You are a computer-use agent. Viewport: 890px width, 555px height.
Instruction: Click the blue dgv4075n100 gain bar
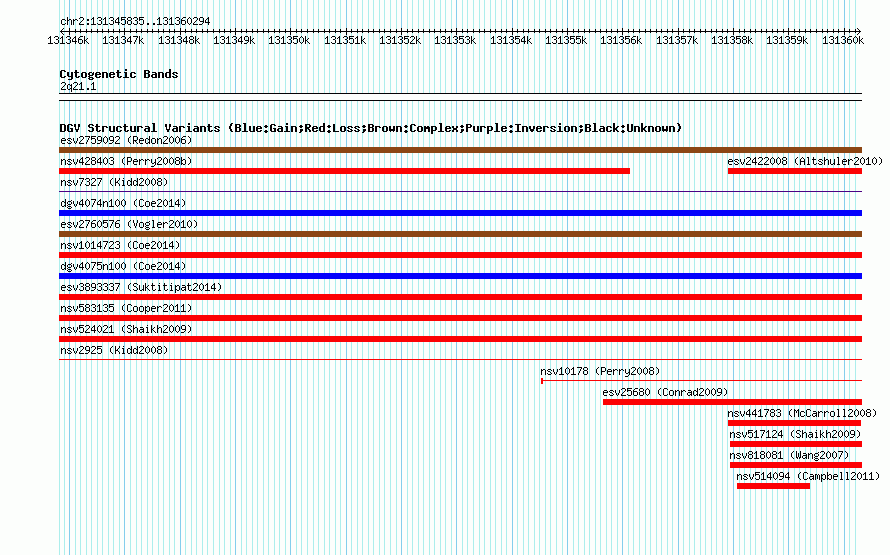click(x=460, y=276)
